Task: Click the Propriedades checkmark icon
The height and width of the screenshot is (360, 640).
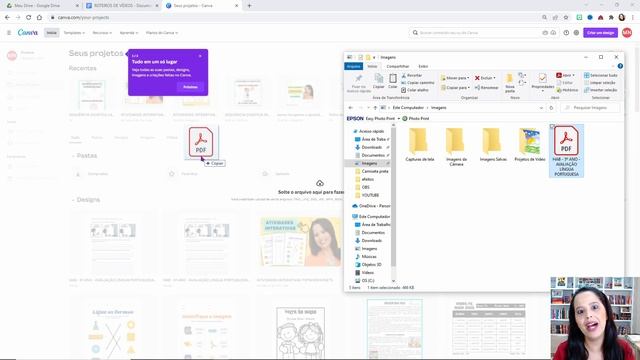Action: coord(542,78)
